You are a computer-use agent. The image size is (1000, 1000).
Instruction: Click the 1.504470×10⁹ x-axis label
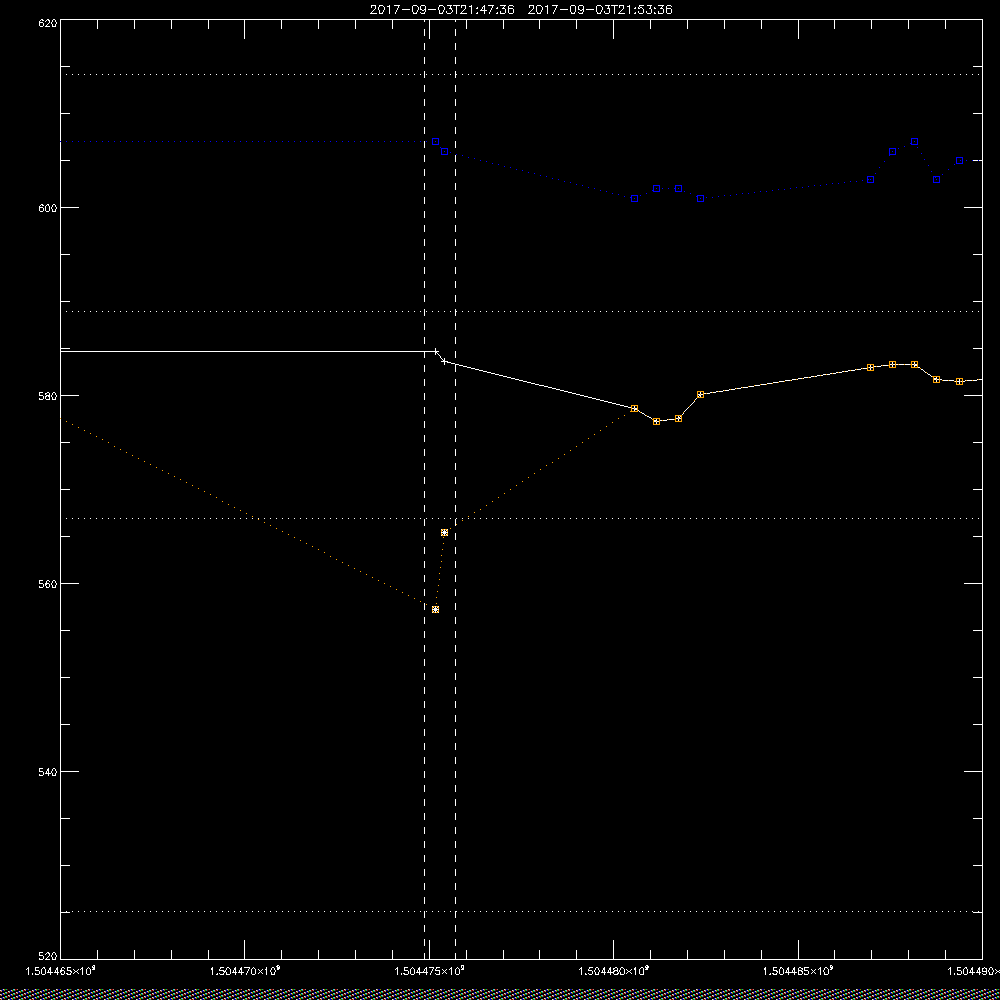tap(245, 971)
